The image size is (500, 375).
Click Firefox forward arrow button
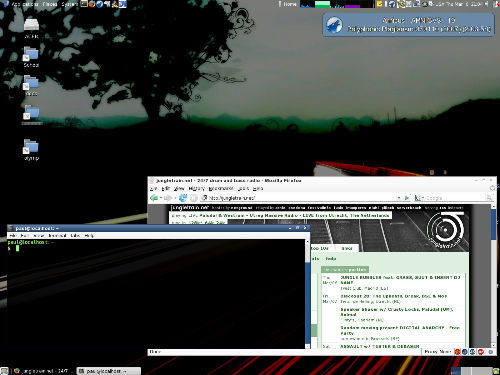click(168, 198)
